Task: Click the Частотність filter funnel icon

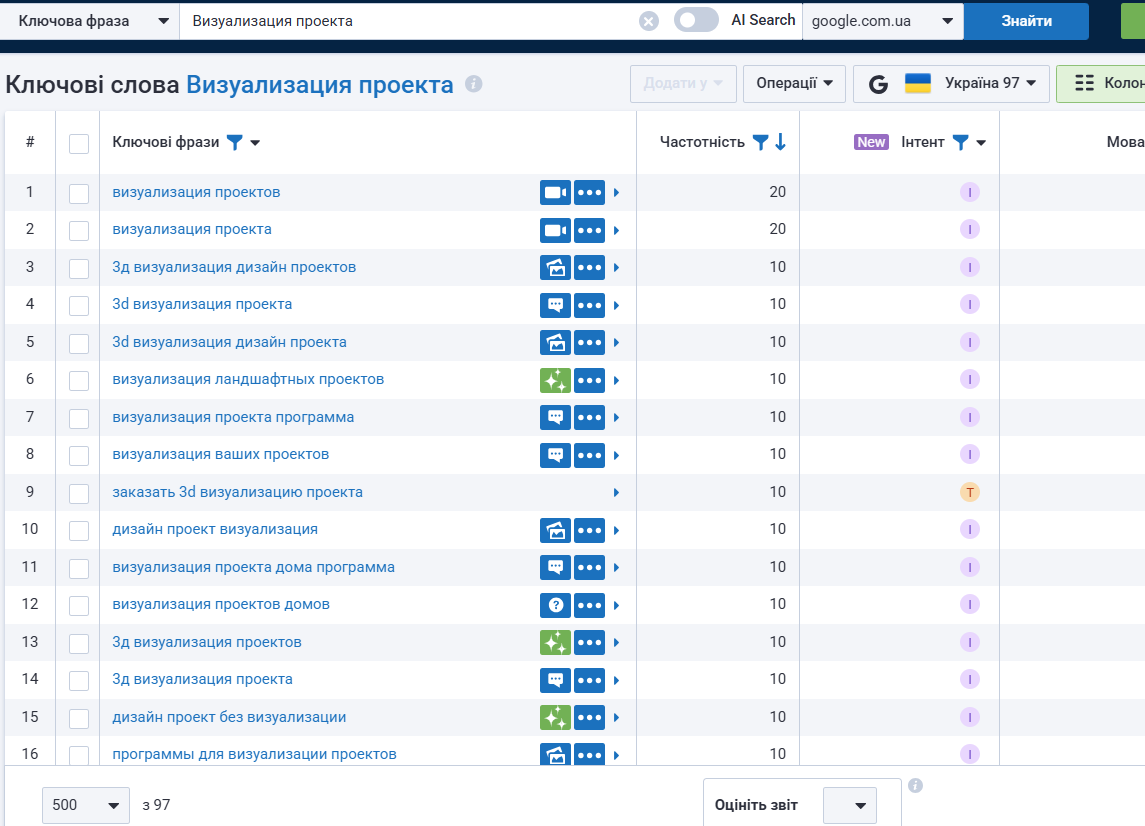Action: [760, 142]
